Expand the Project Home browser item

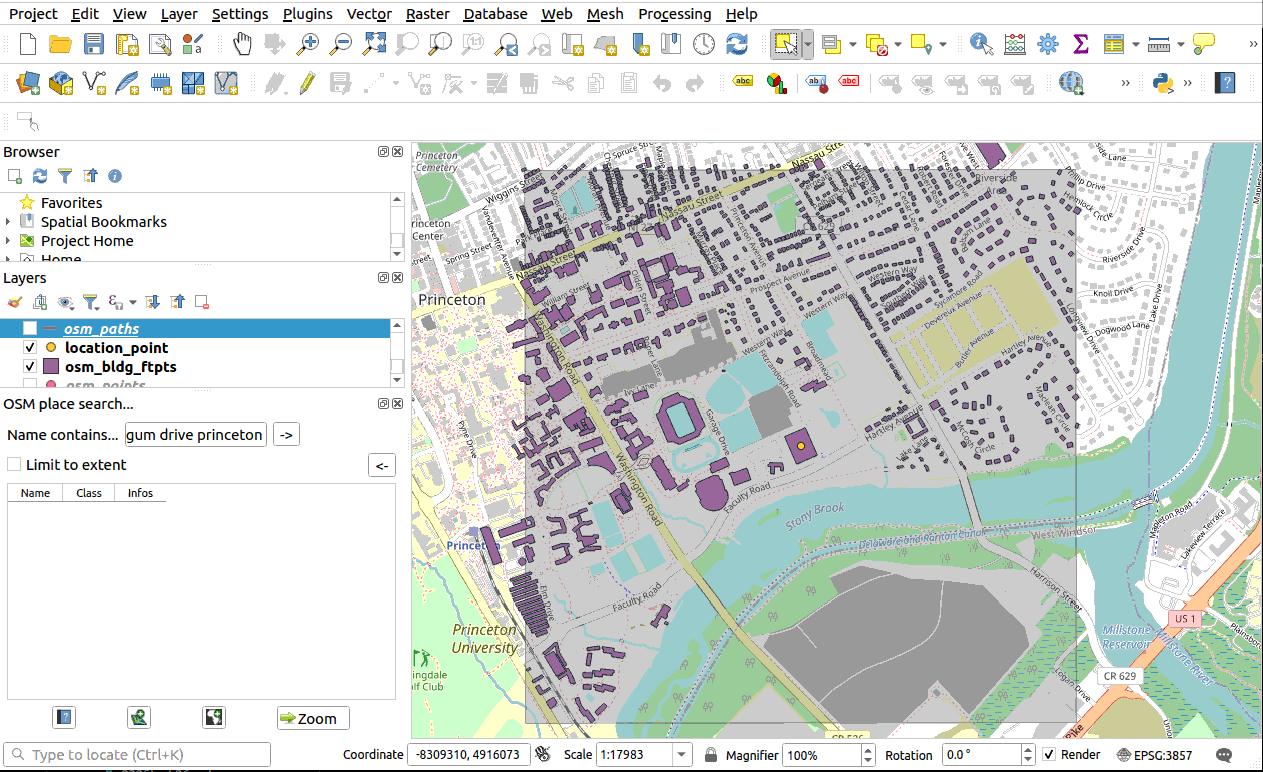[9, 241]
